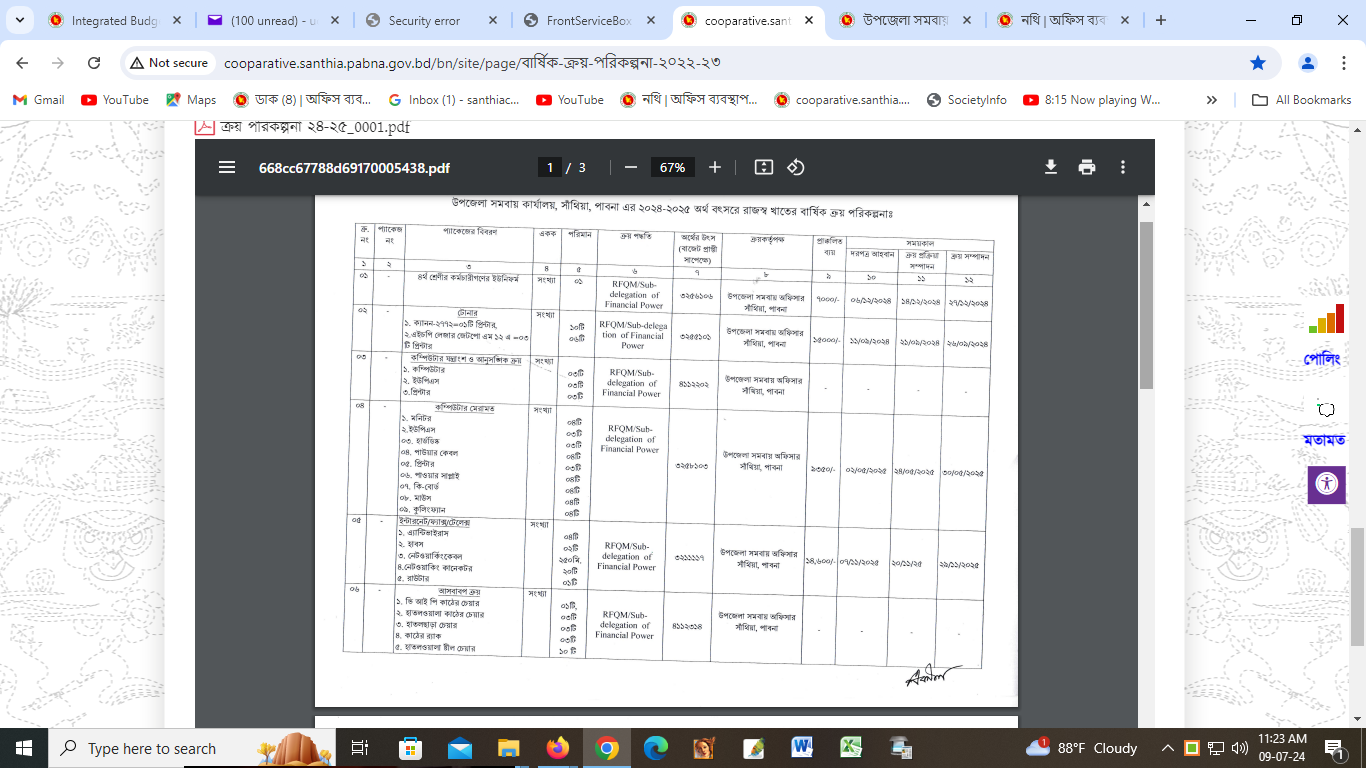The image size is (1366, 768).
Task: Click the PDF page number field
Action: click(x=549, y=168)
